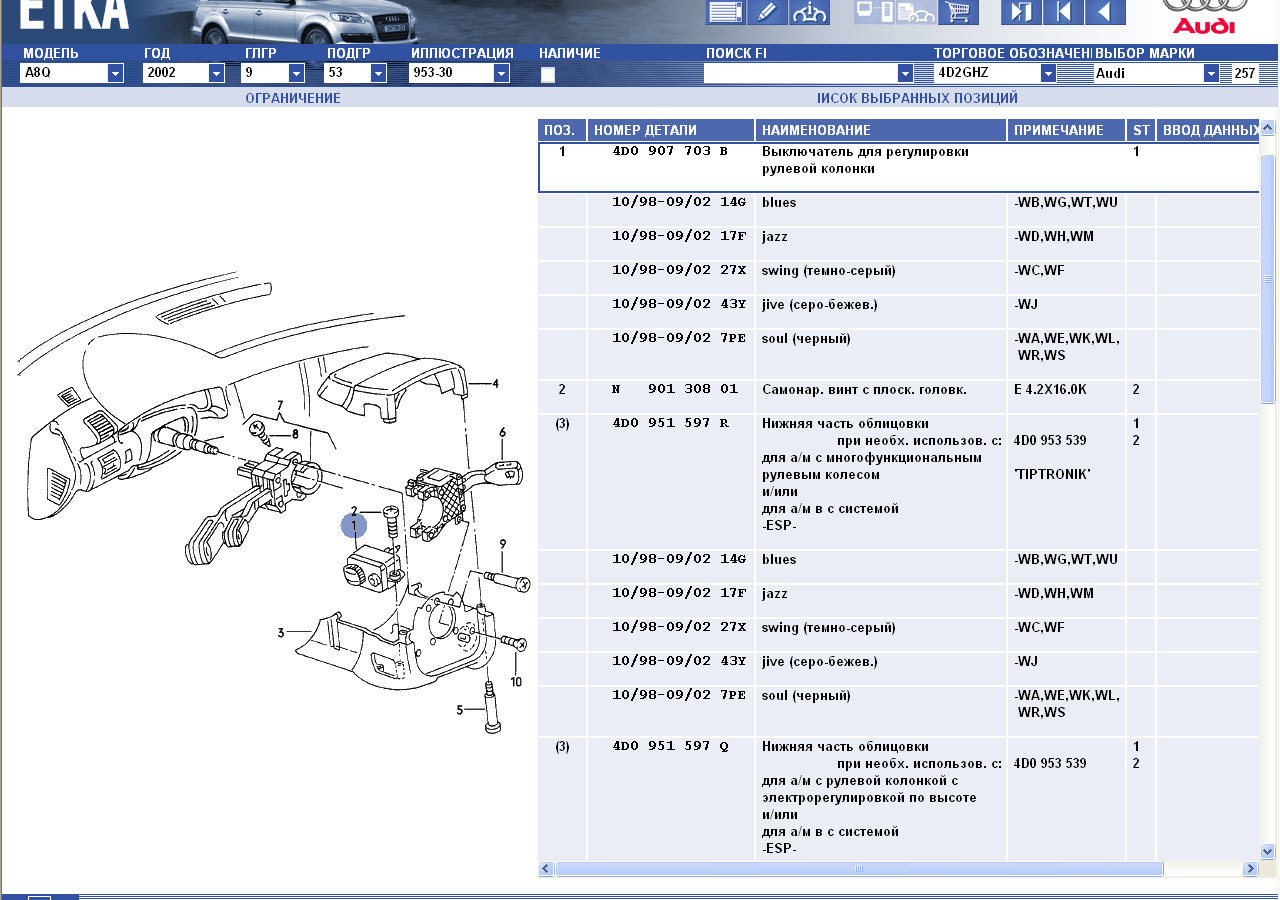Click the vehicle information icon
The image size is (1280, 900).
pos(809,12)
